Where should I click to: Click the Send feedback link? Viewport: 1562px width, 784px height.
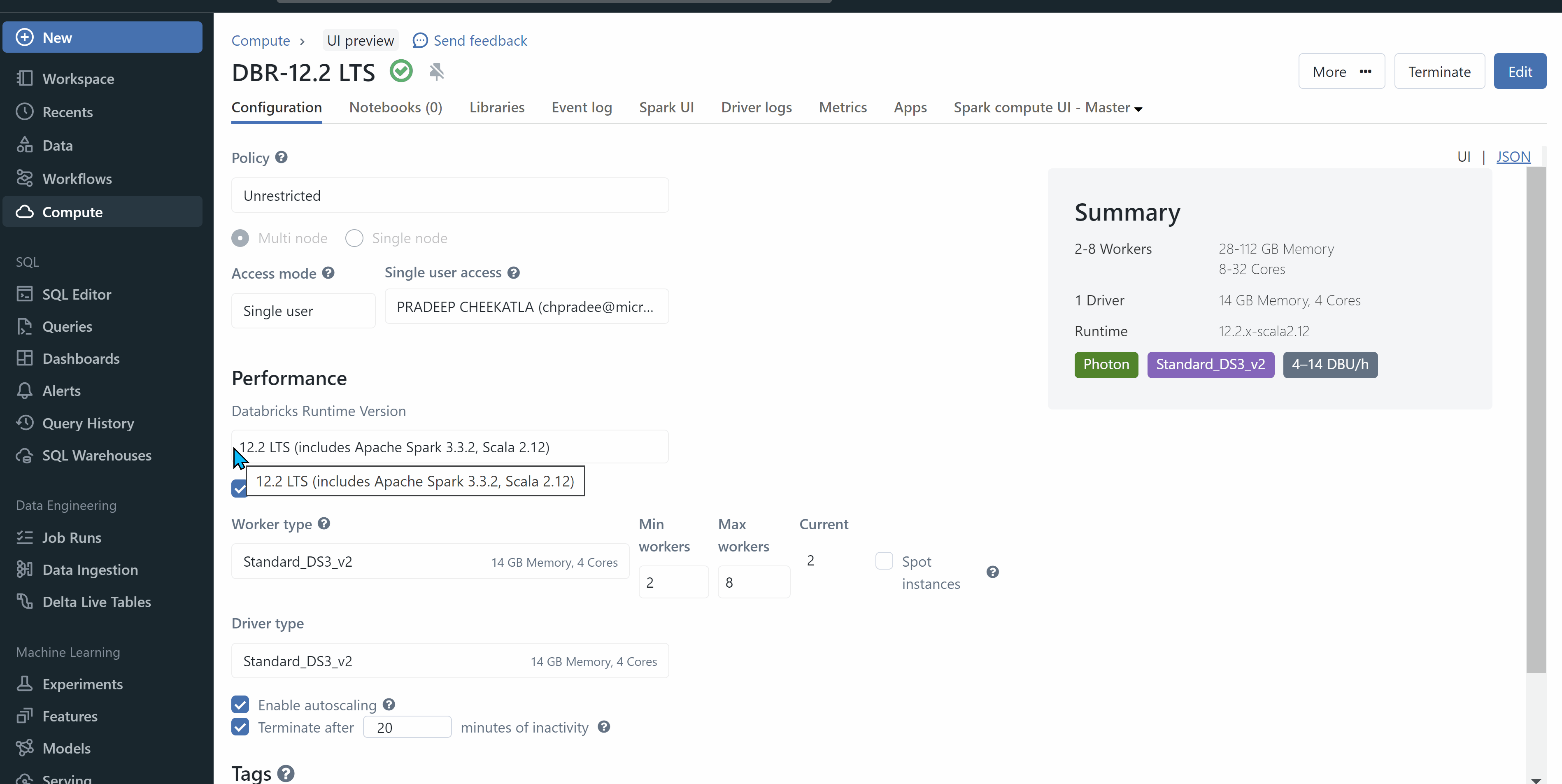(480, 41)
